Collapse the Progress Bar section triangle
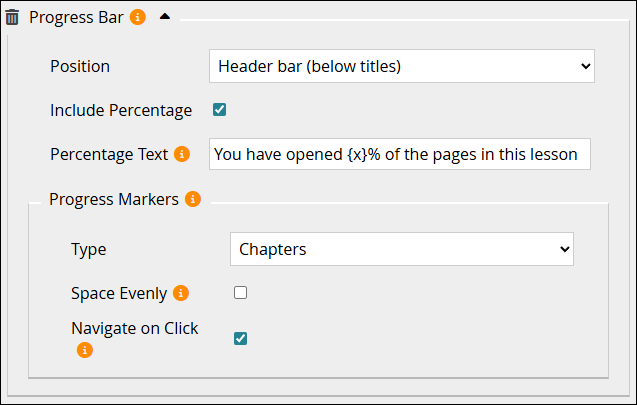 165,17
